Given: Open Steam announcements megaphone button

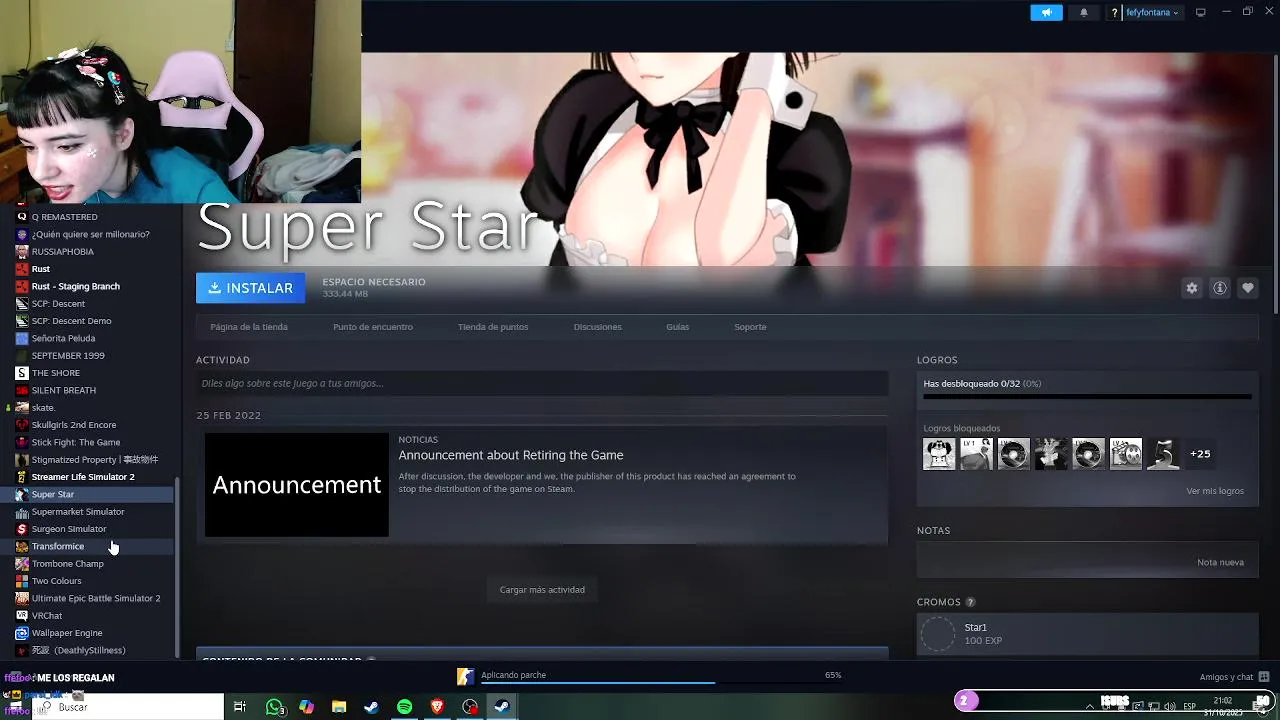Looking at the screenshot, I should (x=1046, y=13).
